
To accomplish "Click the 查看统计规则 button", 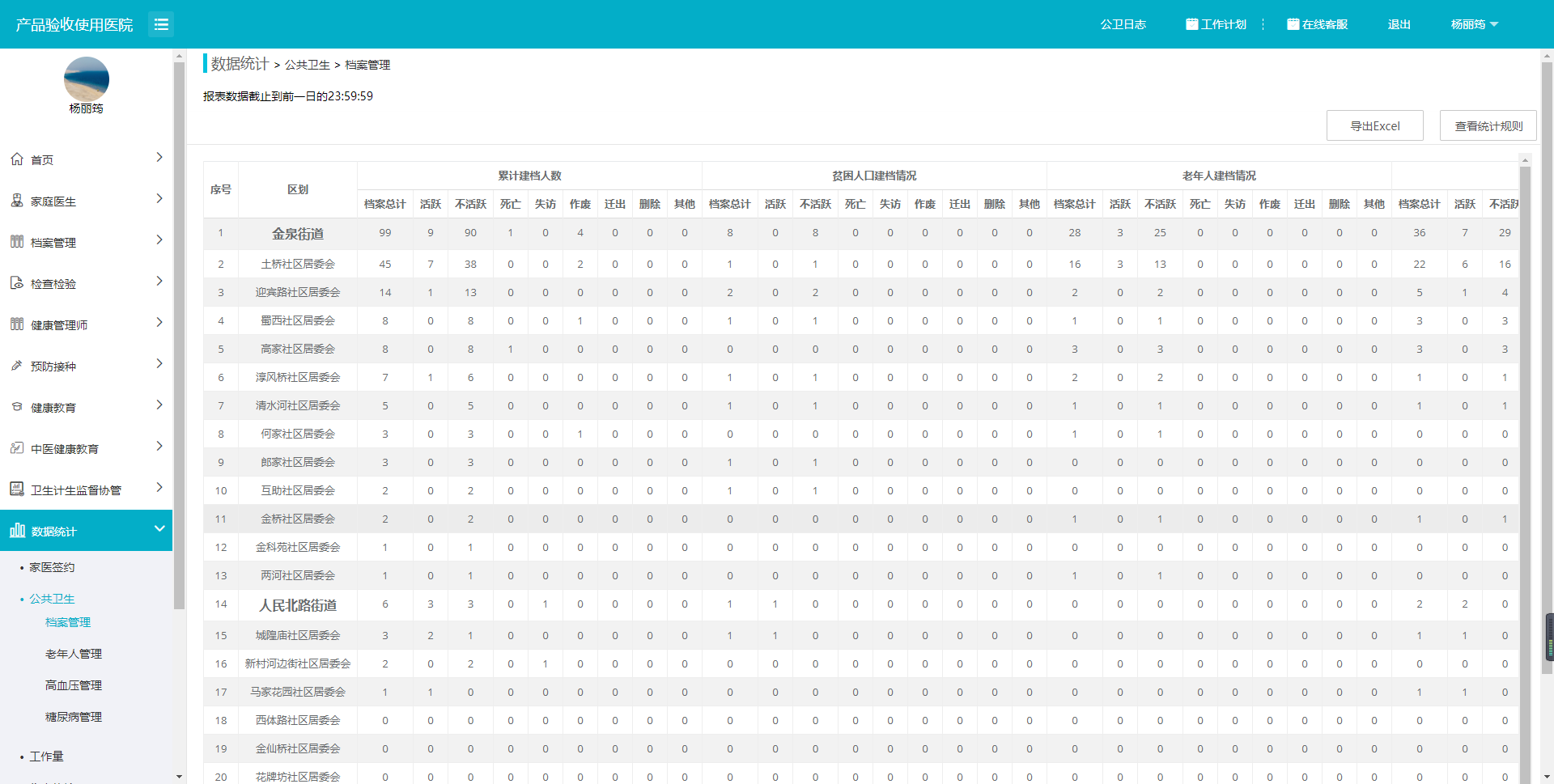I will point(1488,125).
